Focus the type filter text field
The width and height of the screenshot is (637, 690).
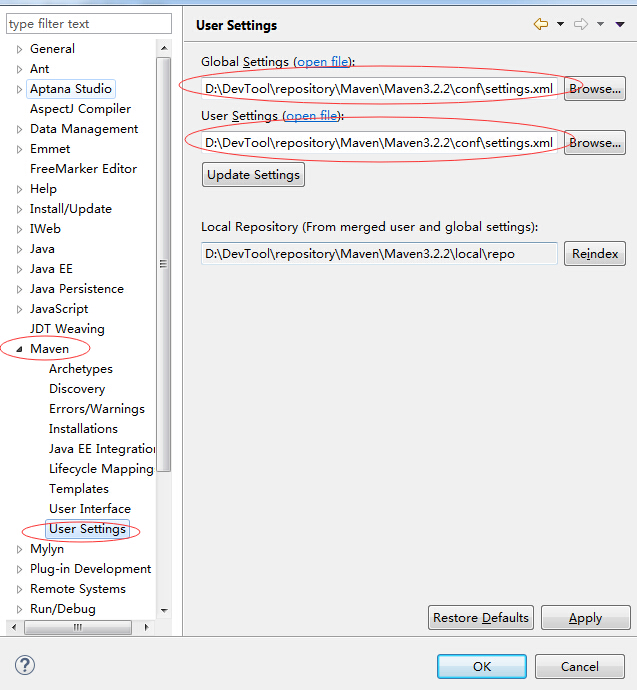point(88,24)
